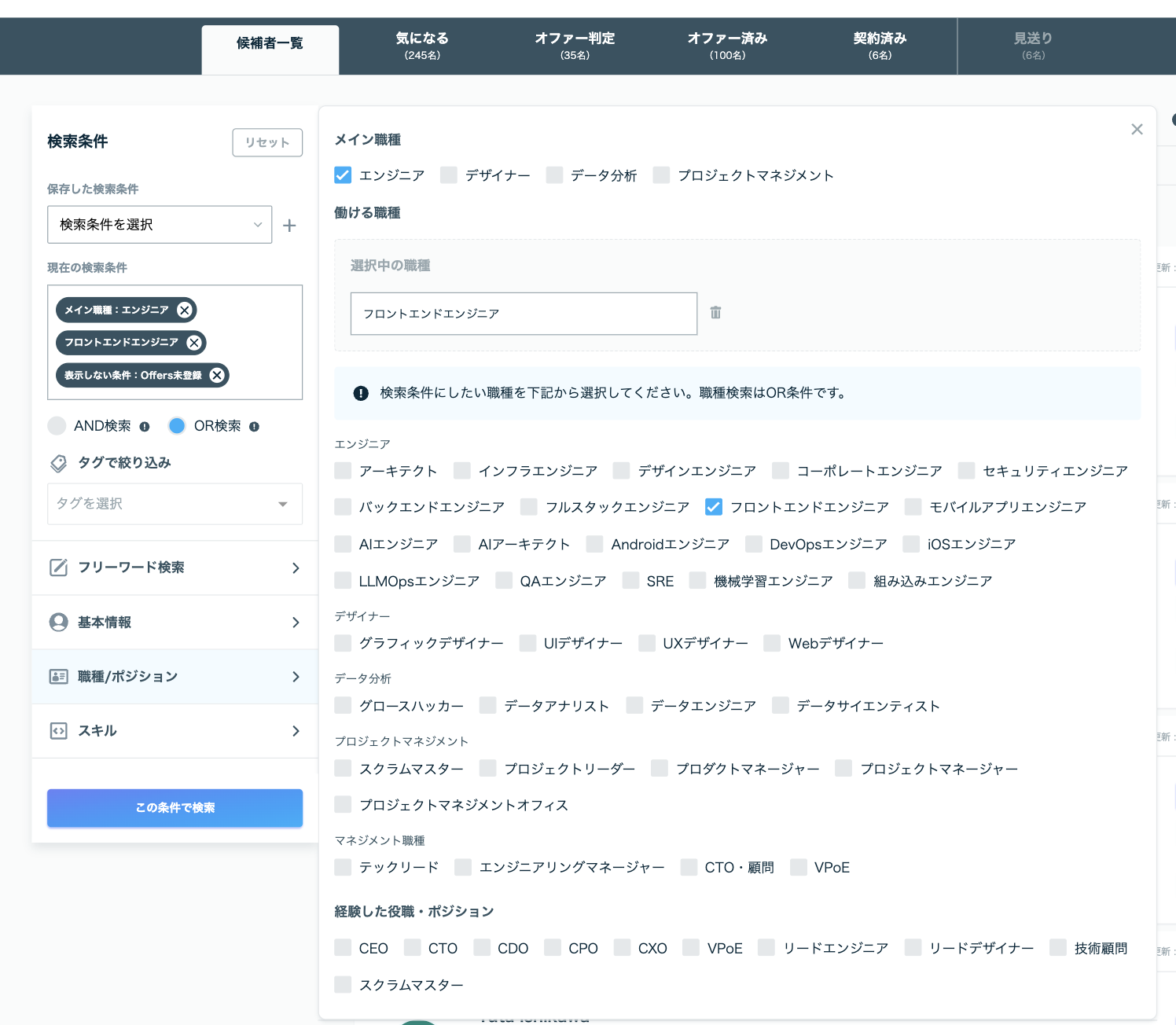Screen dimensions: 1176x1025
Task: Click the info icon next to AND検索
Action: pos(145,427)
